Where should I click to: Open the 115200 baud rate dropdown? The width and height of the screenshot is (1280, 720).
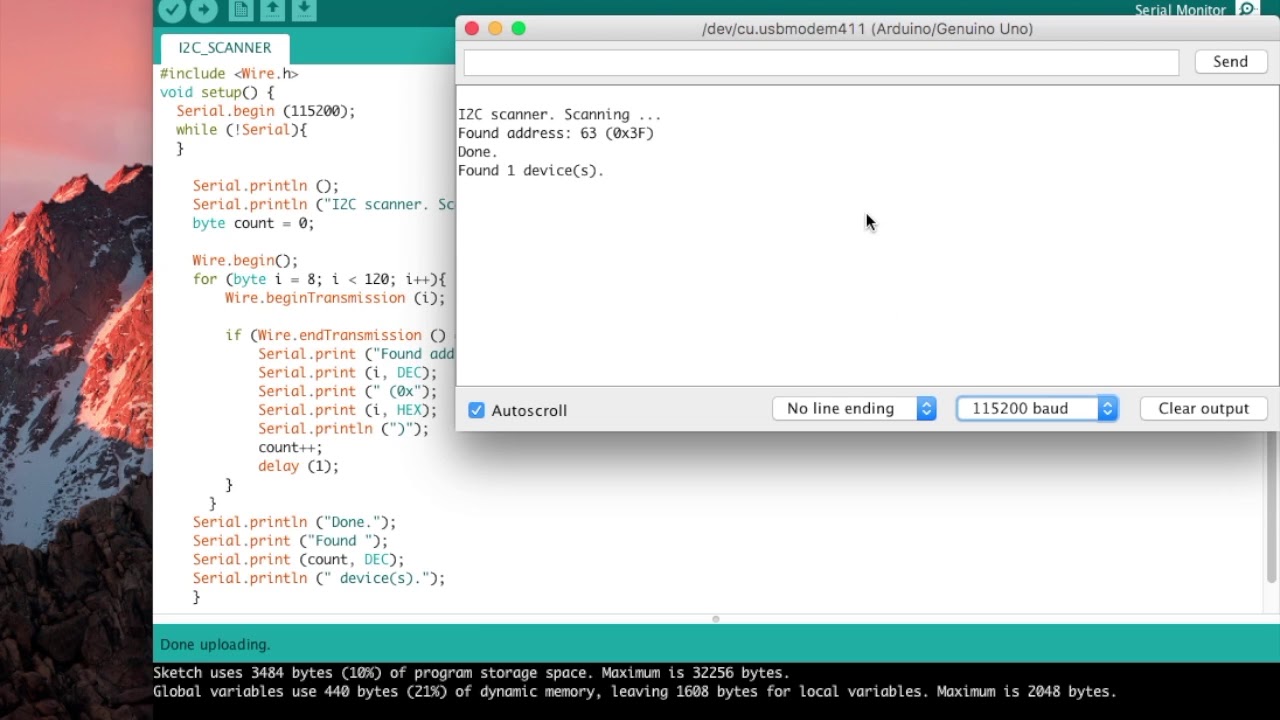(1037, 408)
